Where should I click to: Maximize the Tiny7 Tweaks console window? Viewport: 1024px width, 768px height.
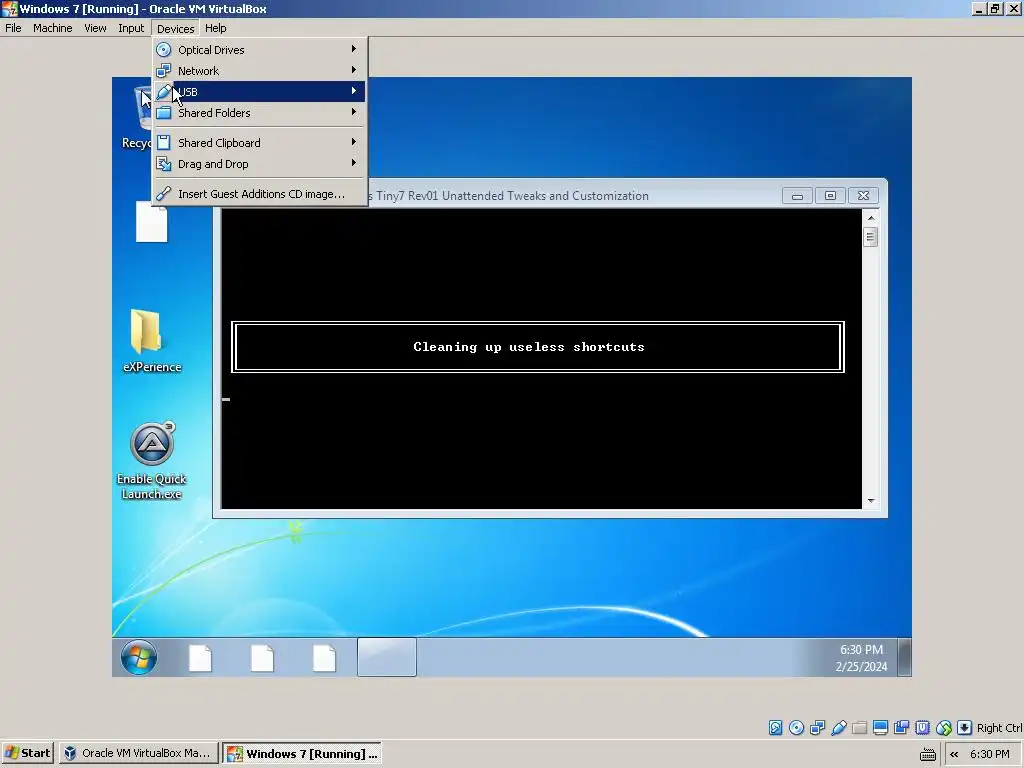pos(830,196)
